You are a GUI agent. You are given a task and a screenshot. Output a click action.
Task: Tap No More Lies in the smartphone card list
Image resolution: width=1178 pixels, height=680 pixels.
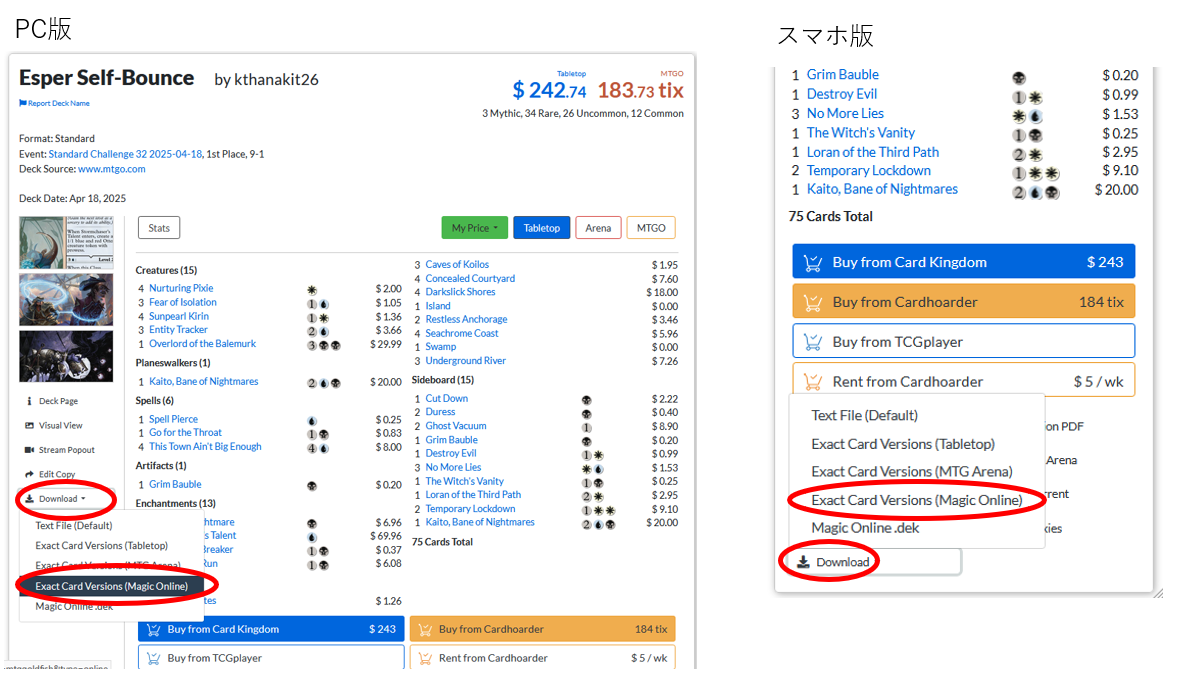[x=845, y=113]
